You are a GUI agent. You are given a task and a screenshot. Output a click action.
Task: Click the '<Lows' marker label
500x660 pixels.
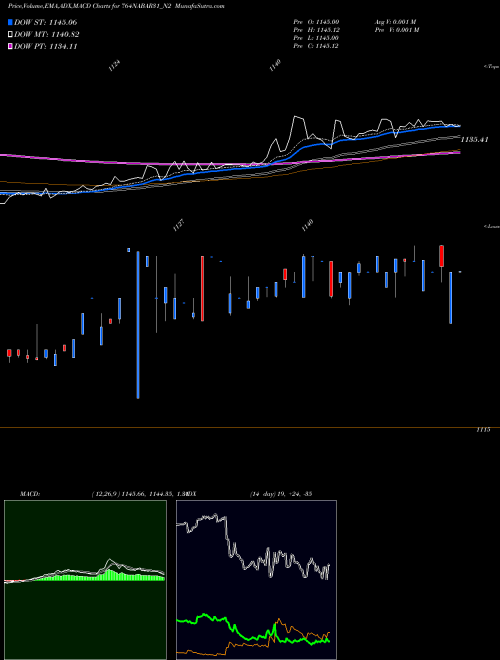(491, 226)
